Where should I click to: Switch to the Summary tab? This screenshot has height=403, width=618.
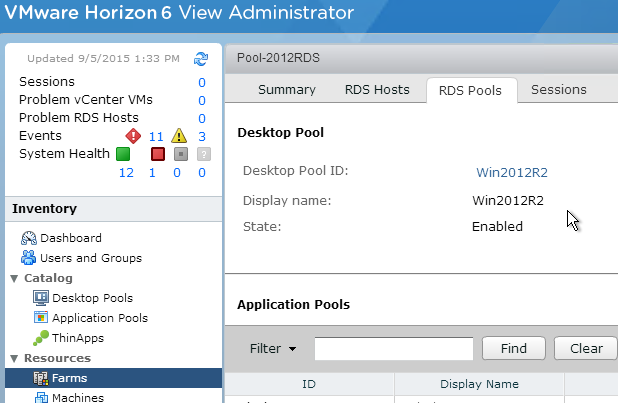click(x=287, y=90)
